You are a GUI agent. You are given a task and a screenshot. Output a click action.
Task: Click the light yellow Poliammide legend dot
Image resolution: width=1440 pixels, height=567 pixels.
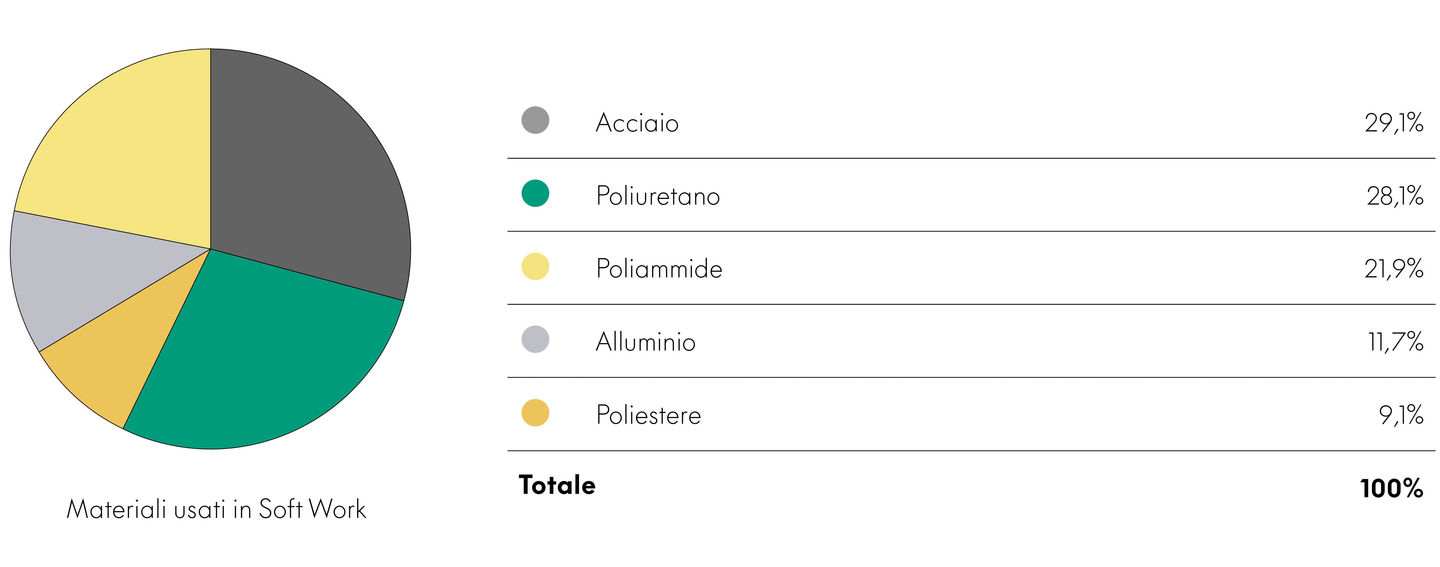tap(535, 267)
